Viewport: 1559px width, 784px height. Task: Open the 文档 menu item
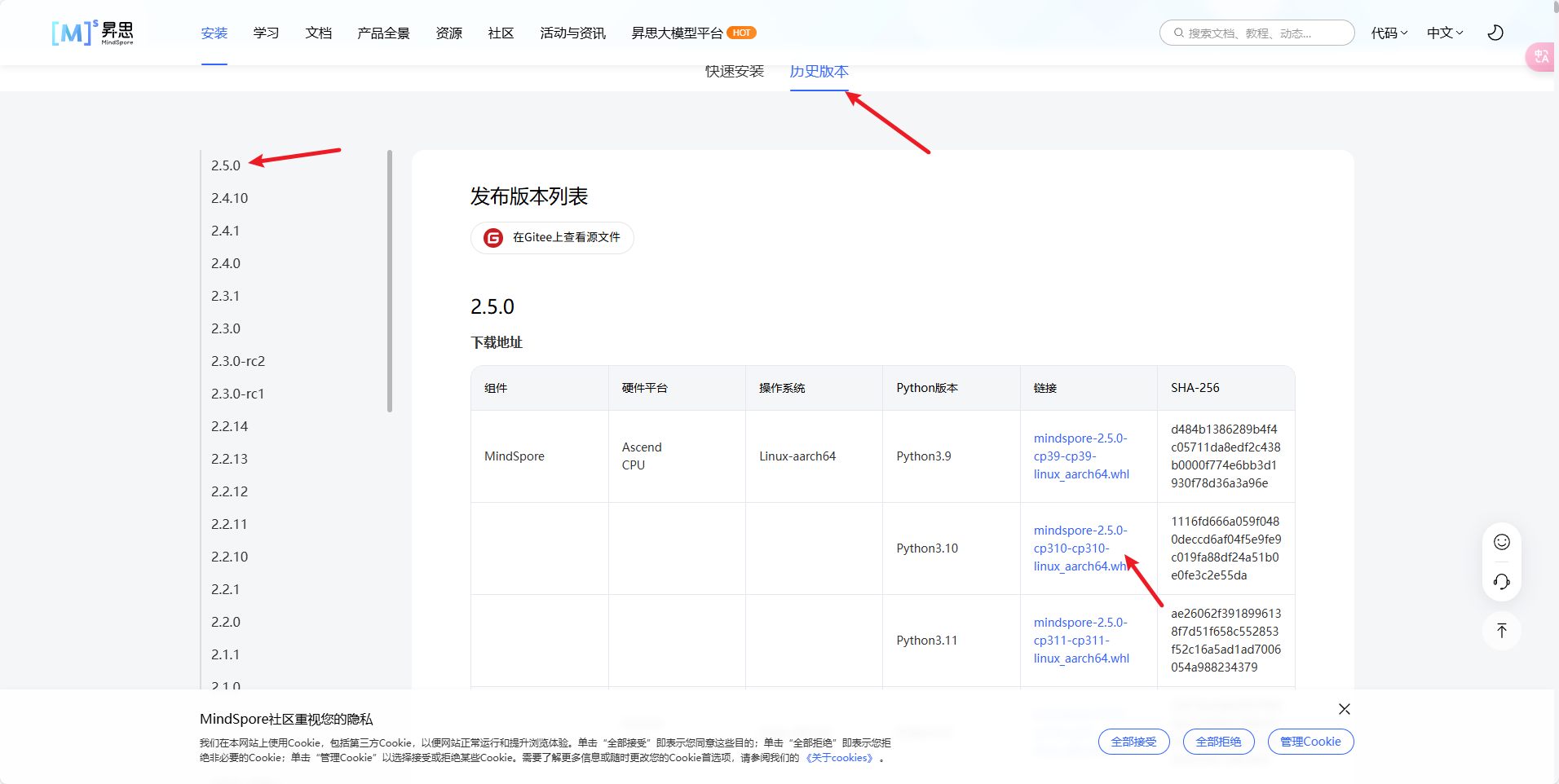click(x=319, y=33)
